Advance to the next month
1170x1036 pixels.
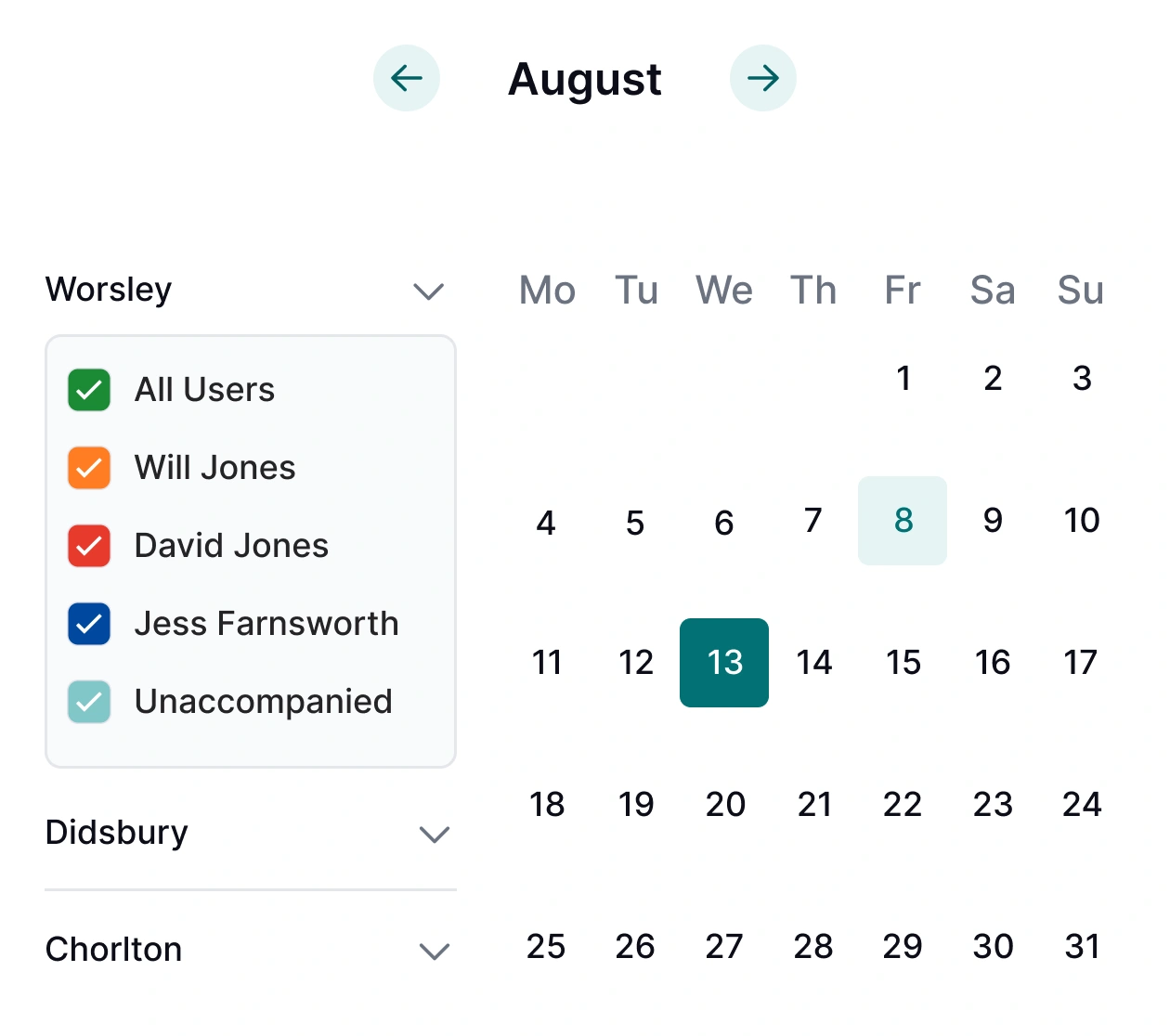point(763,78)
